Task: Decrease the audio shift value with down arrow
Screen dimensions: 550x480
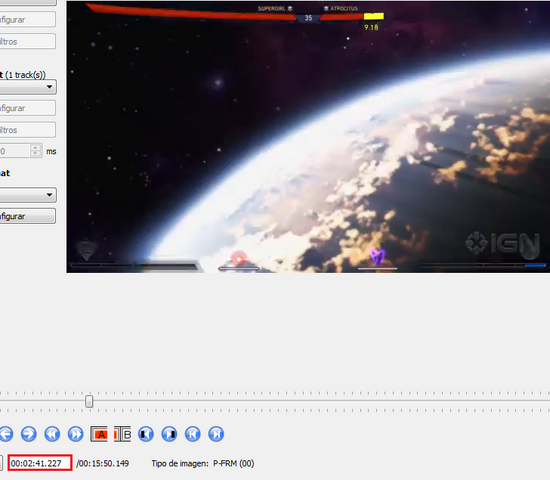Action: pyautogui.click(x=35, y=154)
